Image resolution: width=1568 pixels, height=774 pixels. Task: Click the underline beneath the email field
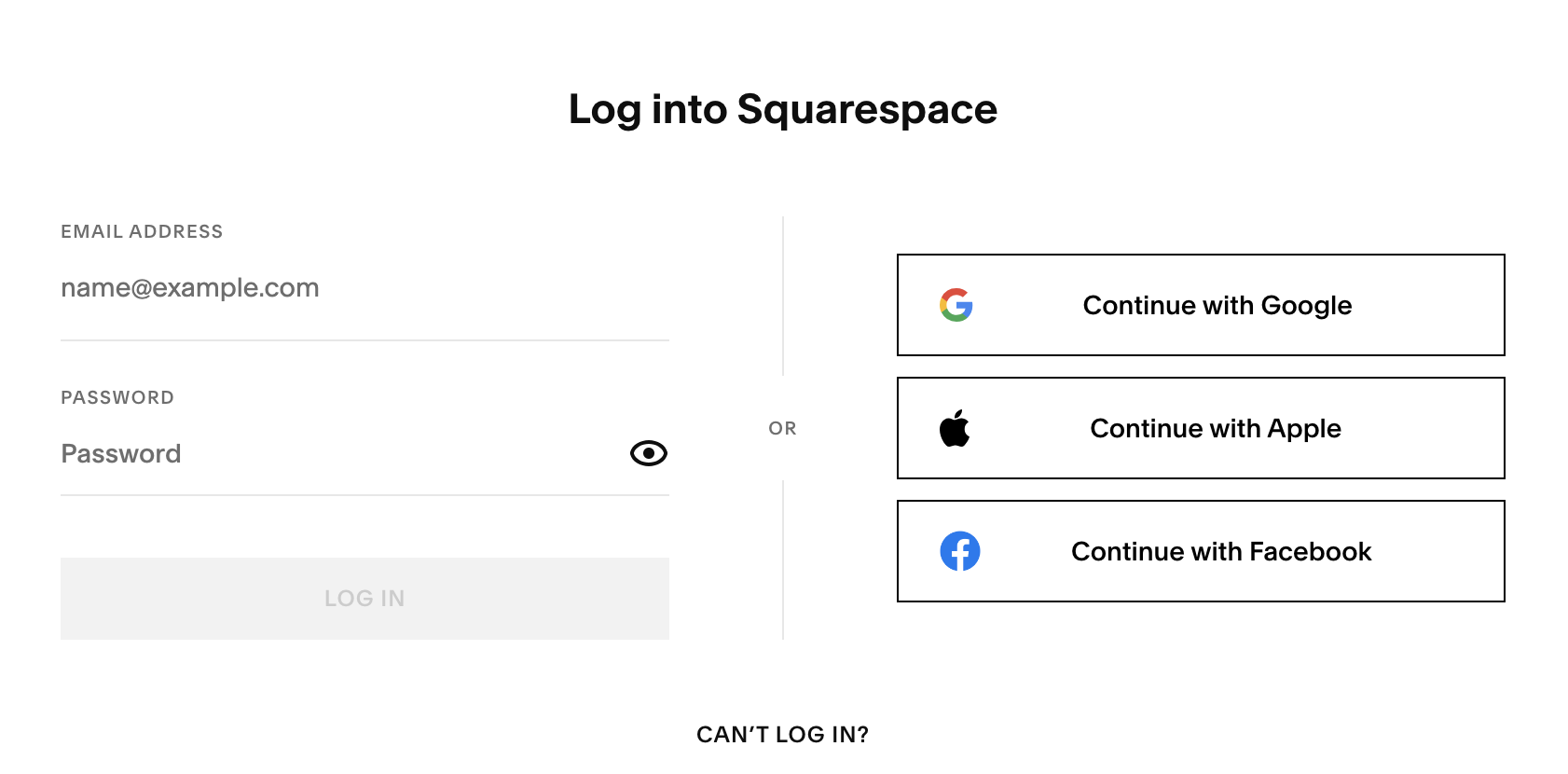(x=364, y=340)
